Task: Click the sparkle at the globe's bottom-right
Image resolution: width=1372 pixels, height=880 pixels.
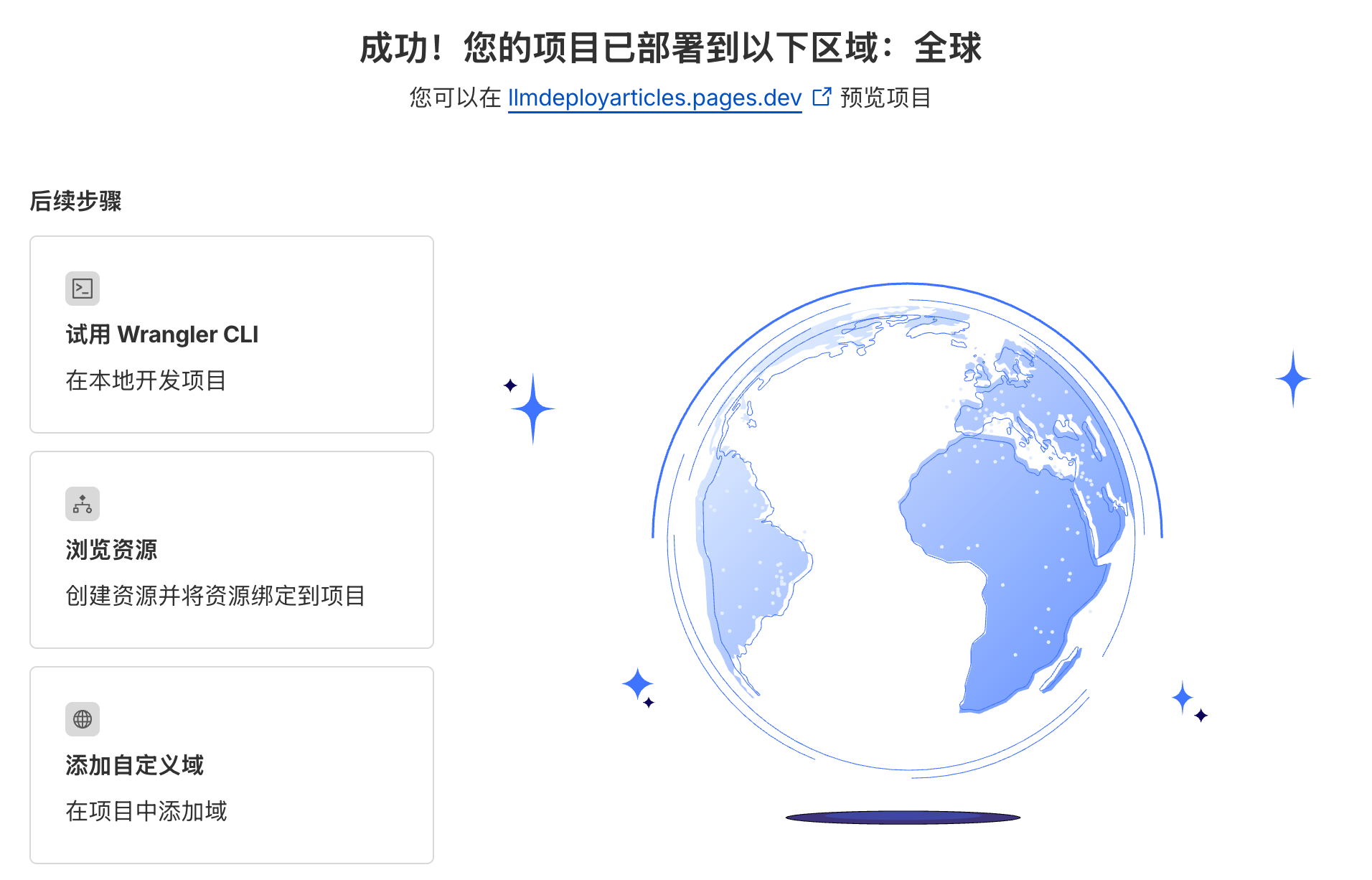Action: click(1183, 698)
